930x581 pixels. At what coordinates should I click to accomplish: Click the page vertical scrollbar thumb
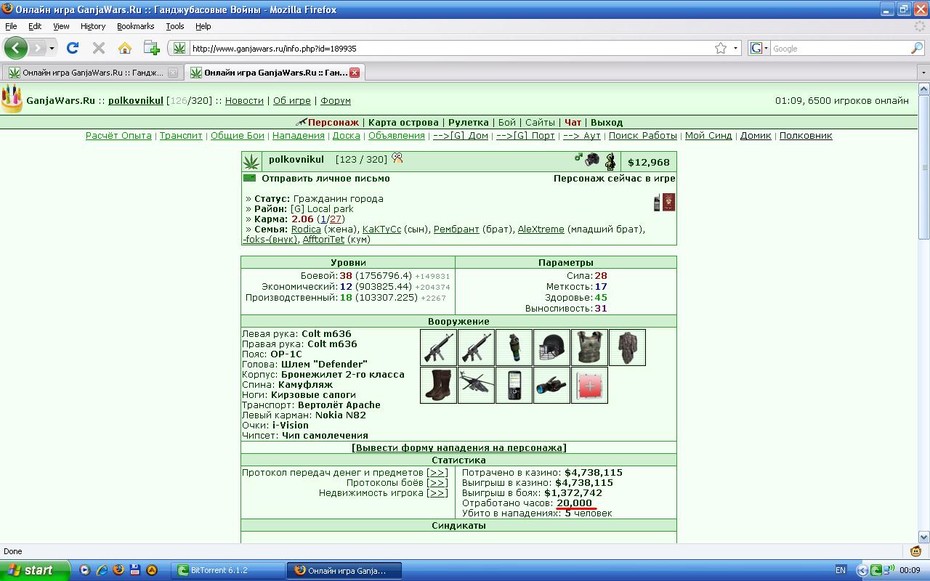[x=923, y=167]
